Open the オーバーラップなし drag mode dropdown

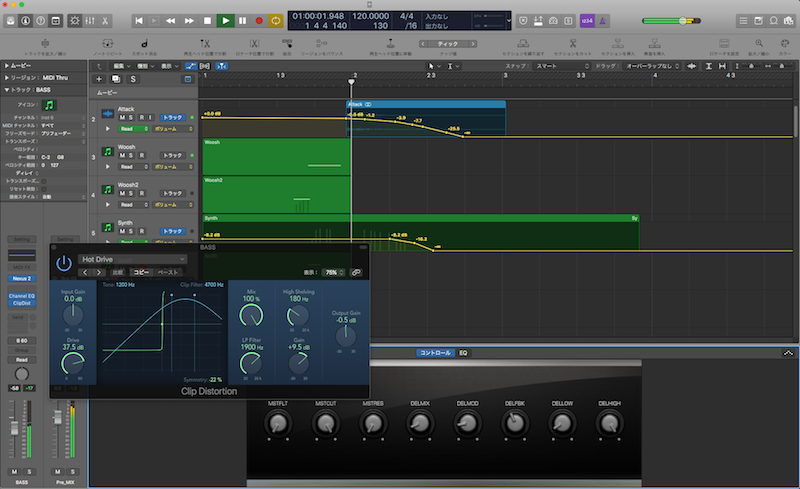652,66
